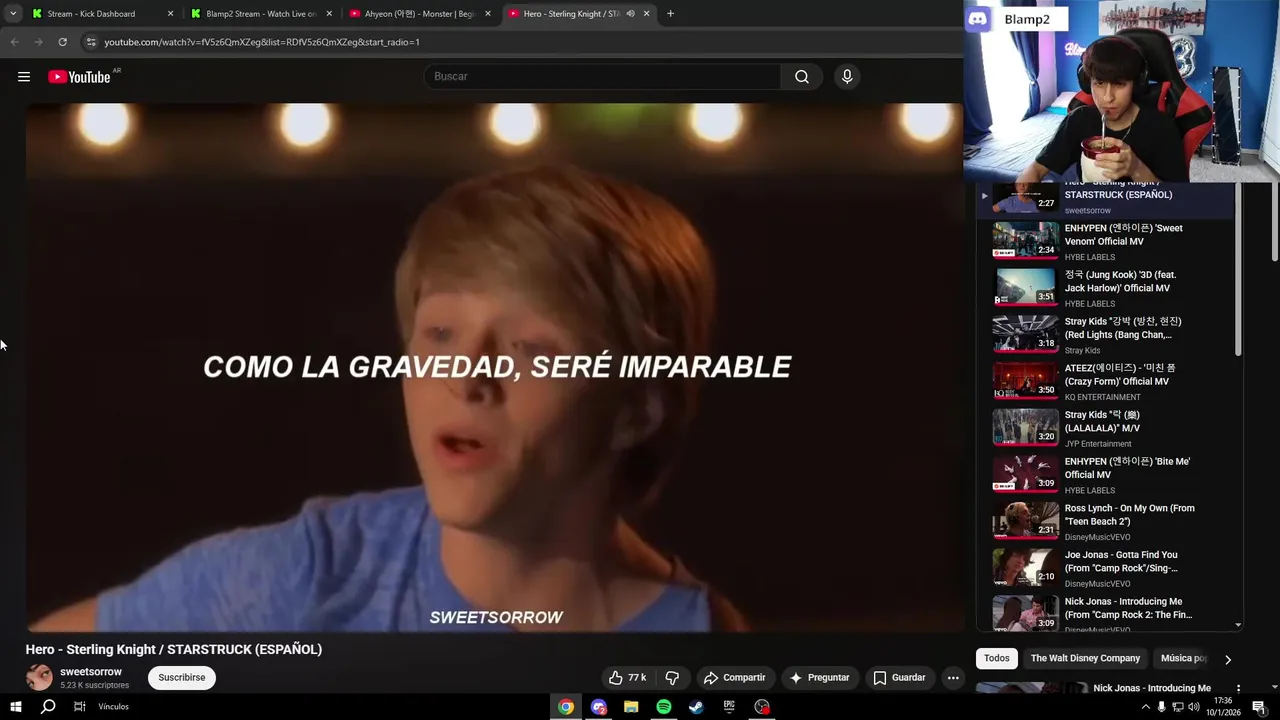
Task: Open options menu for Nick Jonas recommendation
Action: click(x=1238, y=689)
